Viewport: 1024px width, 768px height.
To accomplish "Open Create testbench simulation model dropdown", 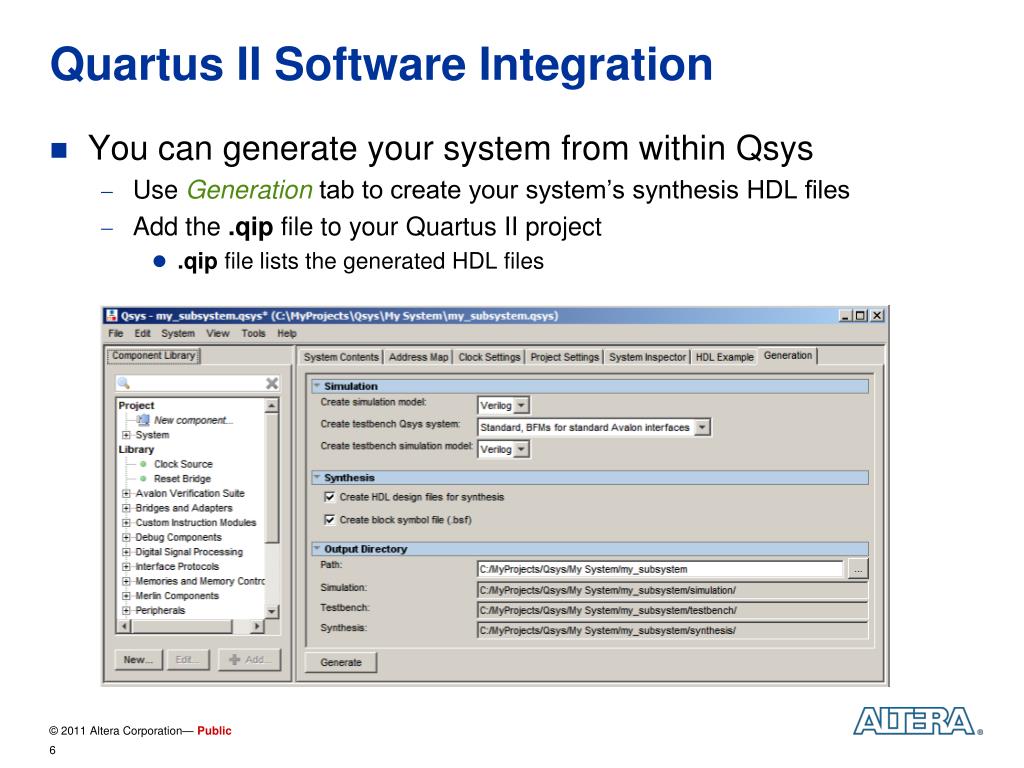I will pyautogui.click(x=521, y=449).
